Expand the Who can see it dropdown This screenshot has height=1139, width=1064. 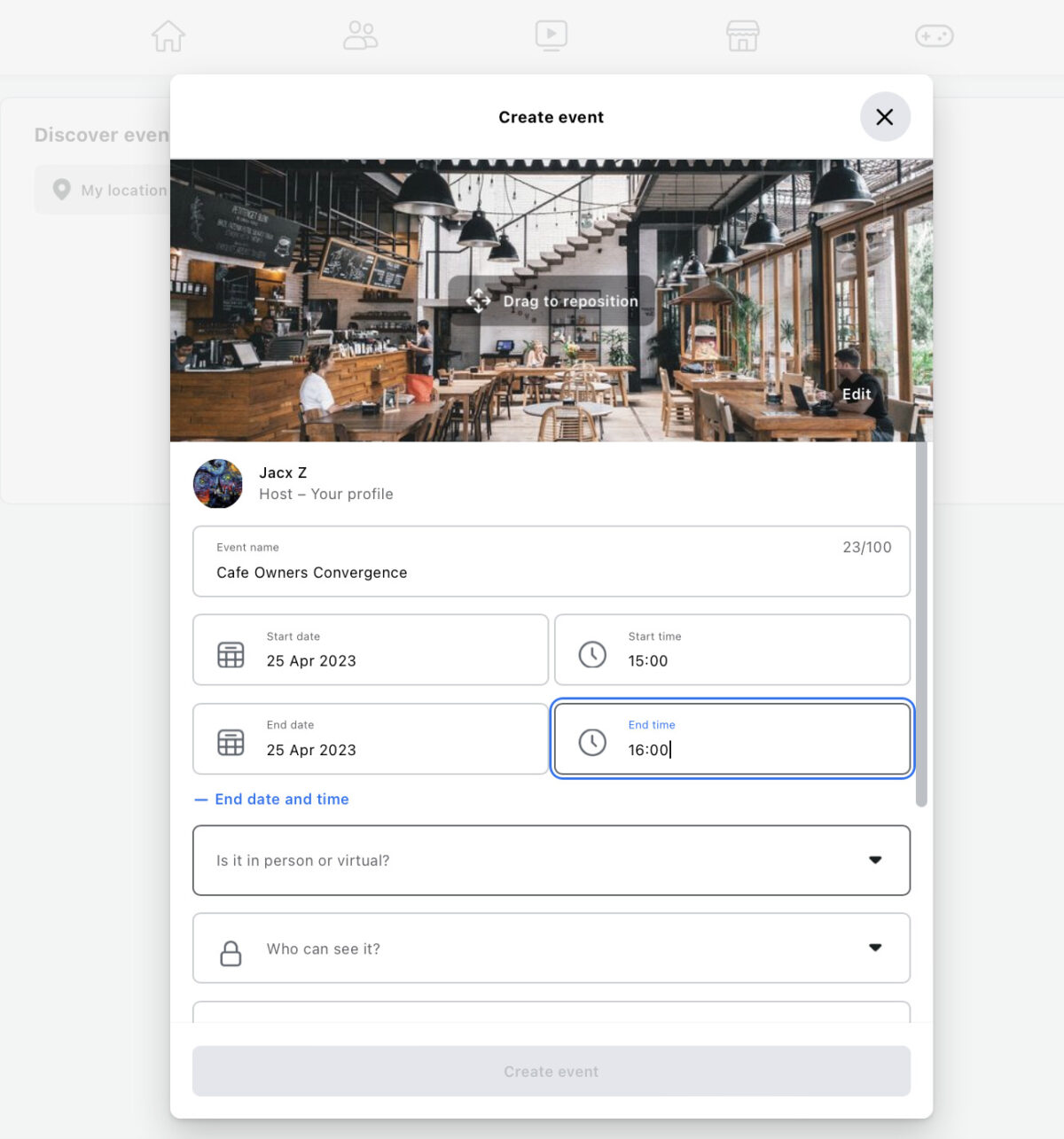(x=876, y=948)
